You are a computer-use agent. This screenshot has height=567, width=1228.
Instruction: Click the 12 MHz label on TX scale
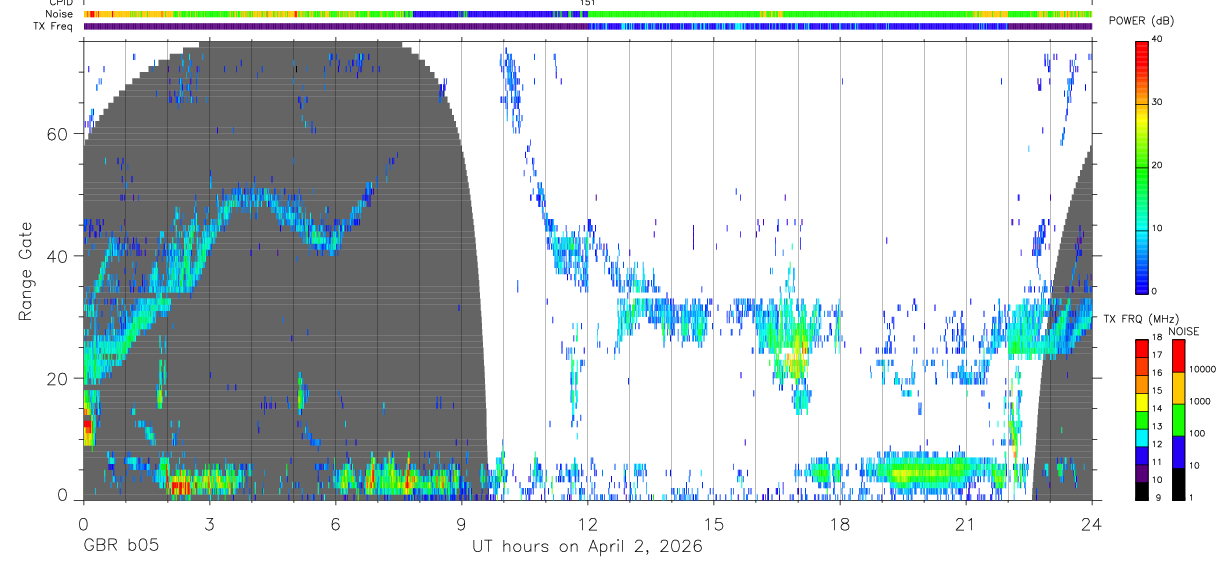click(x=1157, y=444)
